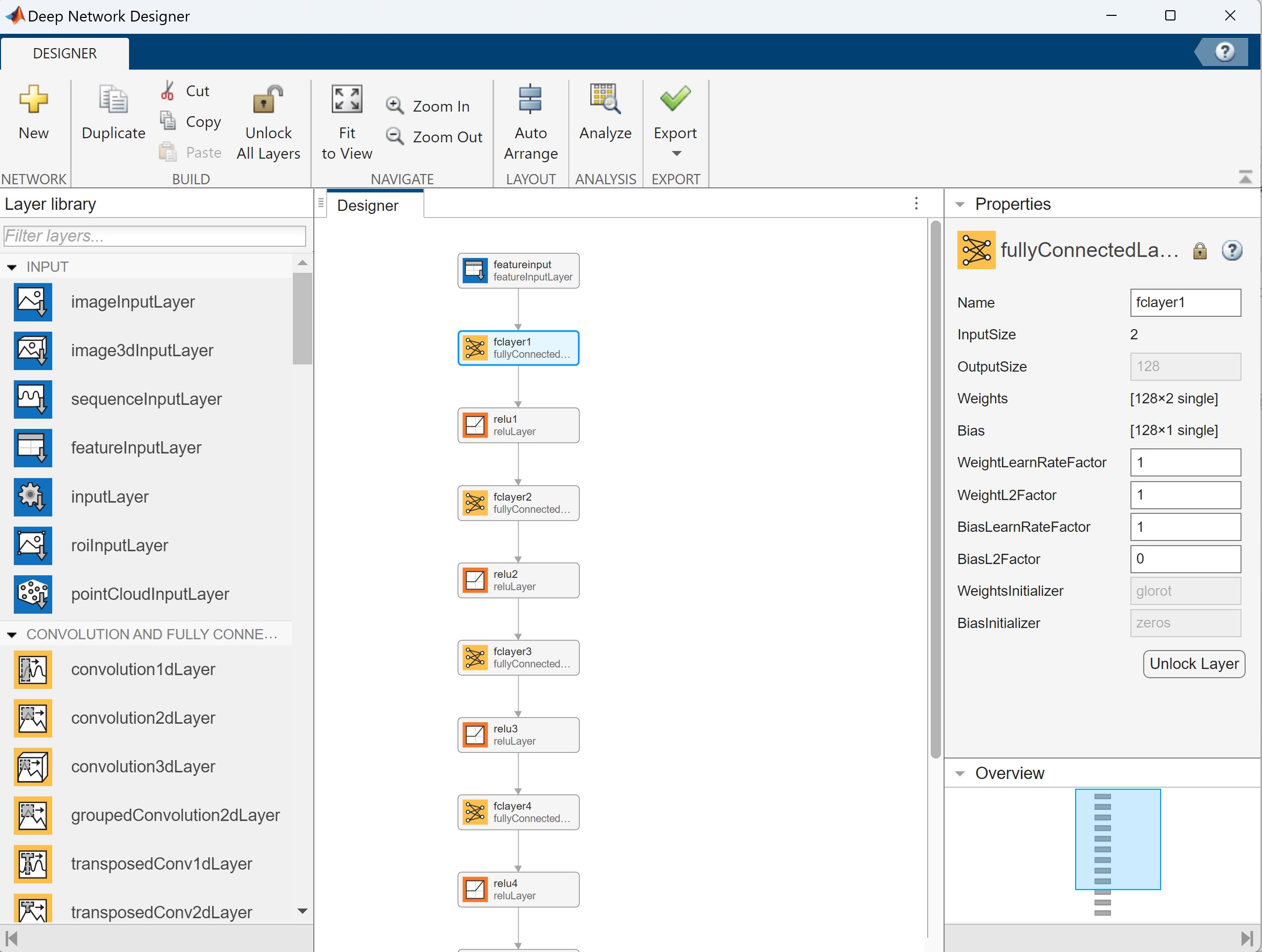This screenshot has width=1262, height=952.
Task: Click the Filter layers search field
Action: 154,236
